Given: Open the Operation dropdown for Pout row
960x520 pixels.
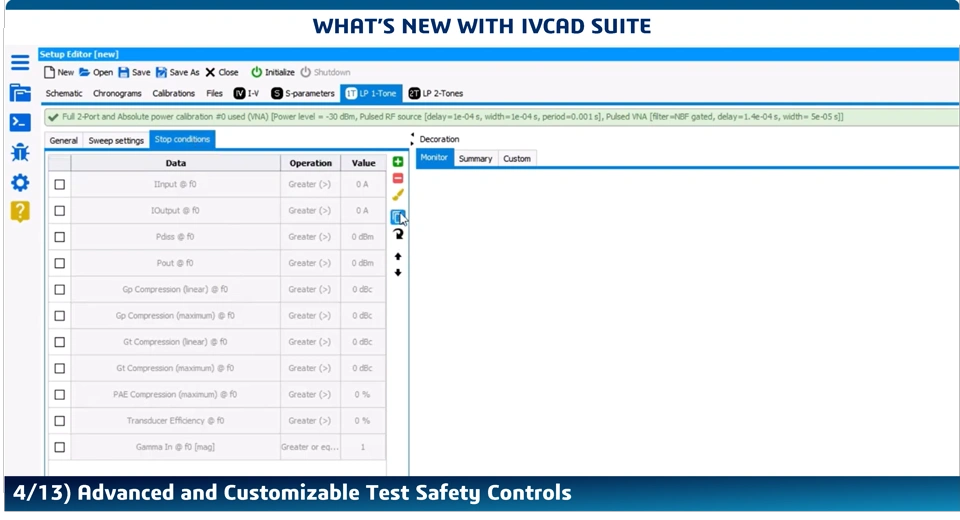Looking at the screenshot, I should [x=310, y=263].
